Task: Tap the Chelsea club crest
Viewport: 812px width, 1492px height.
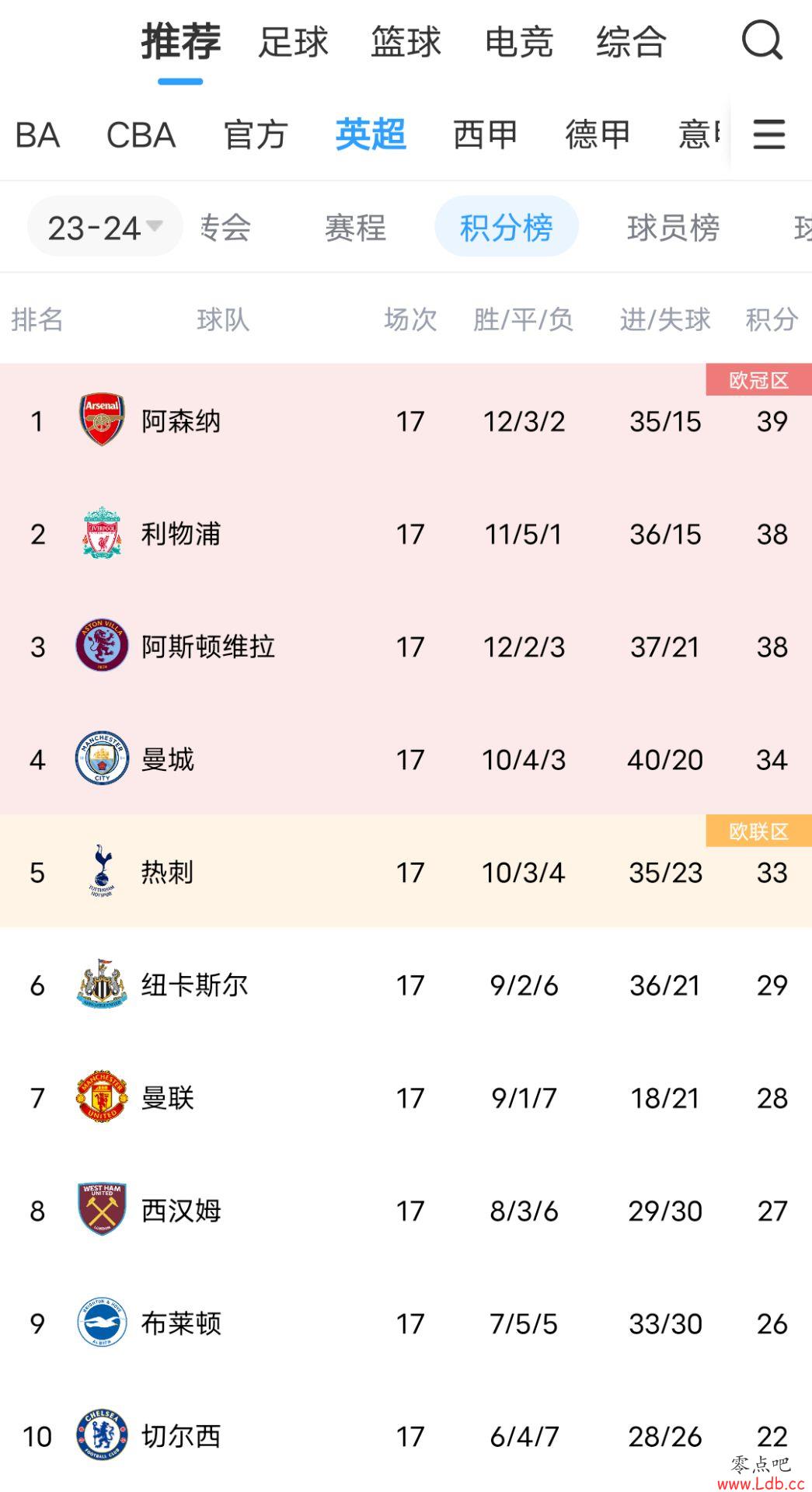Action: [x=102, y=1435]
